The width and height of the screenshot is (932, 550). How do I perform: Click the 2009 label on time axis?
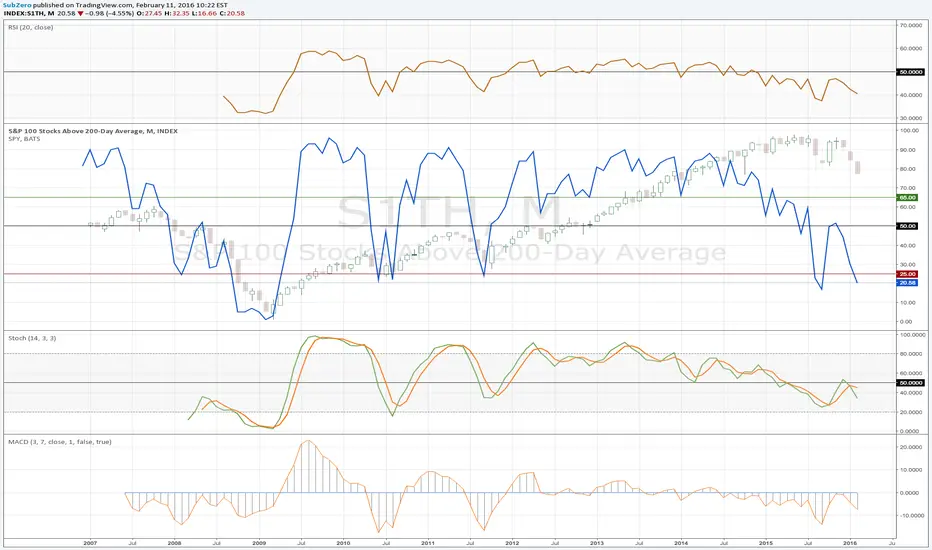tap(259, 543)
